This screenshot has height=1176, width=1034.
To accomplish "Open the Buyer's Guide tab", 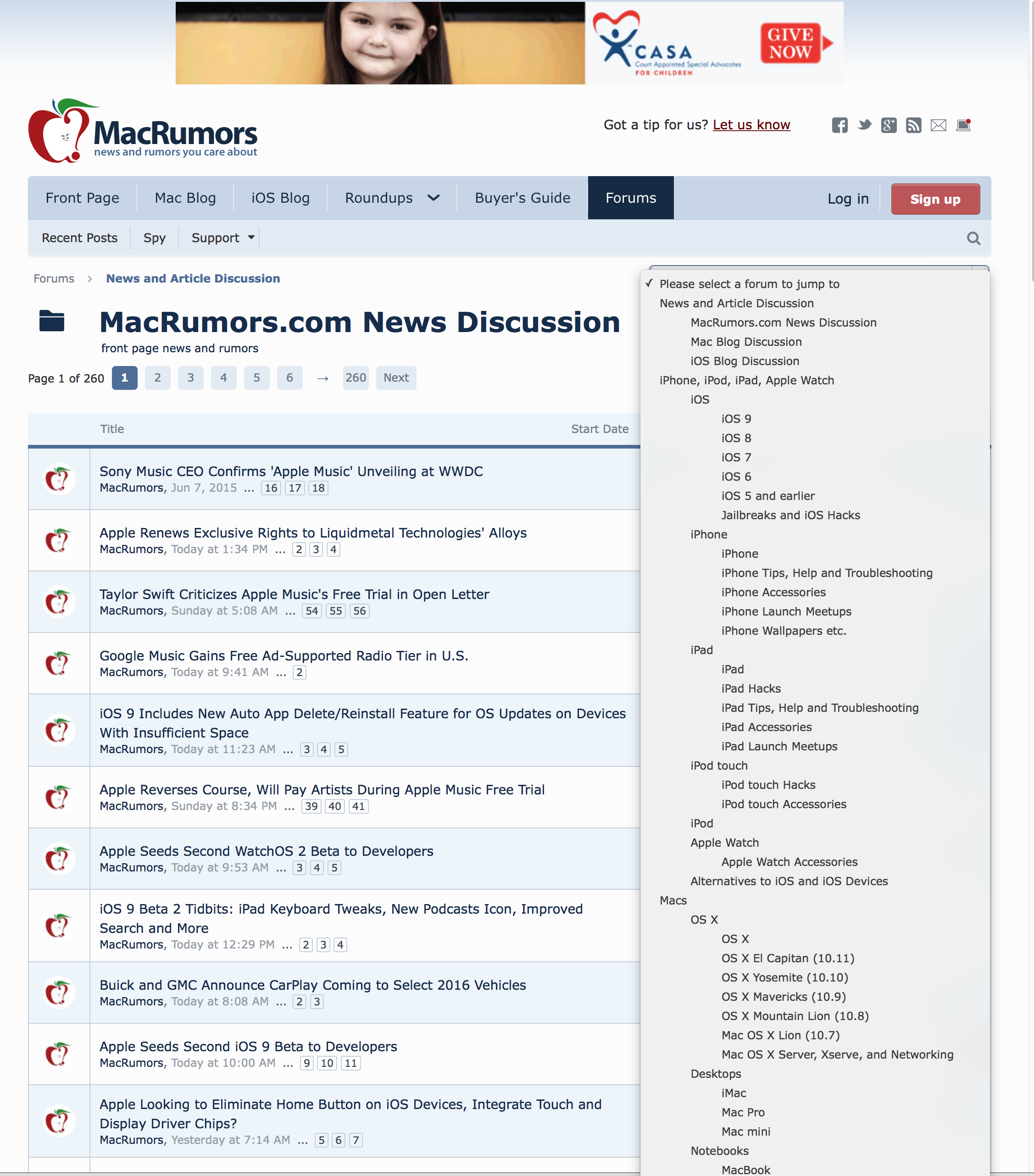I will point(523,197).
